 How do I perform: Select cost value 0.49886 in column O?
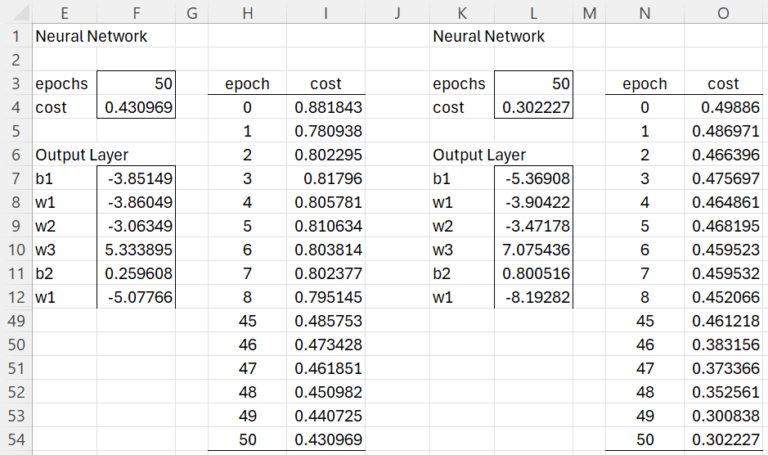723,107
